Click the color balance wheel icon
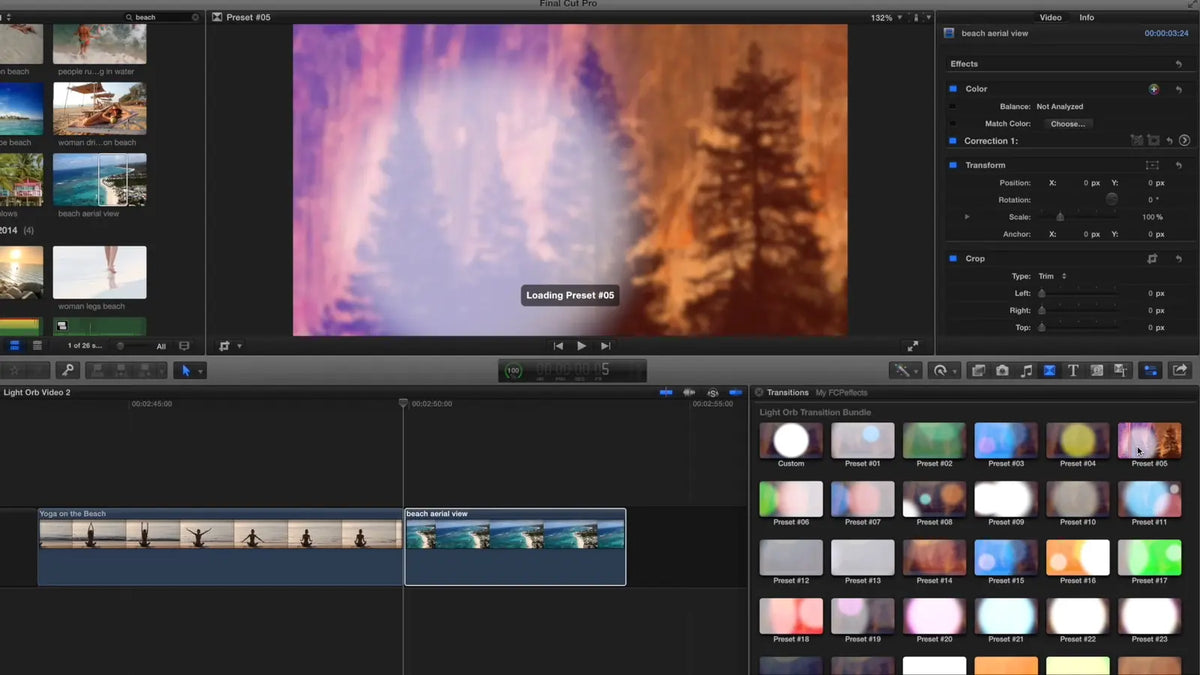Screen dimensions: 1200x675 tap(1154, 89)
